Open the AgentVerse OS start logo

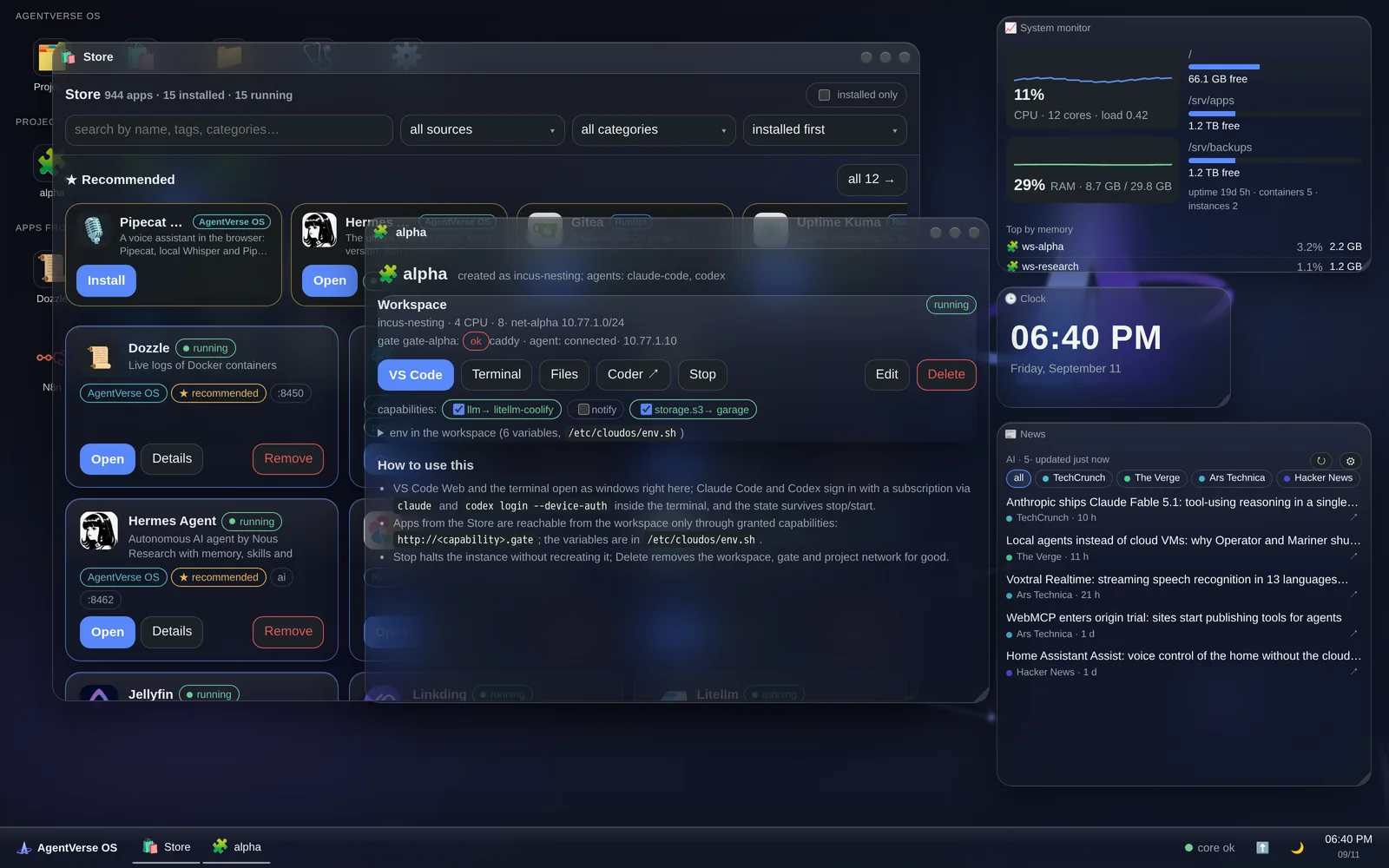24,847
